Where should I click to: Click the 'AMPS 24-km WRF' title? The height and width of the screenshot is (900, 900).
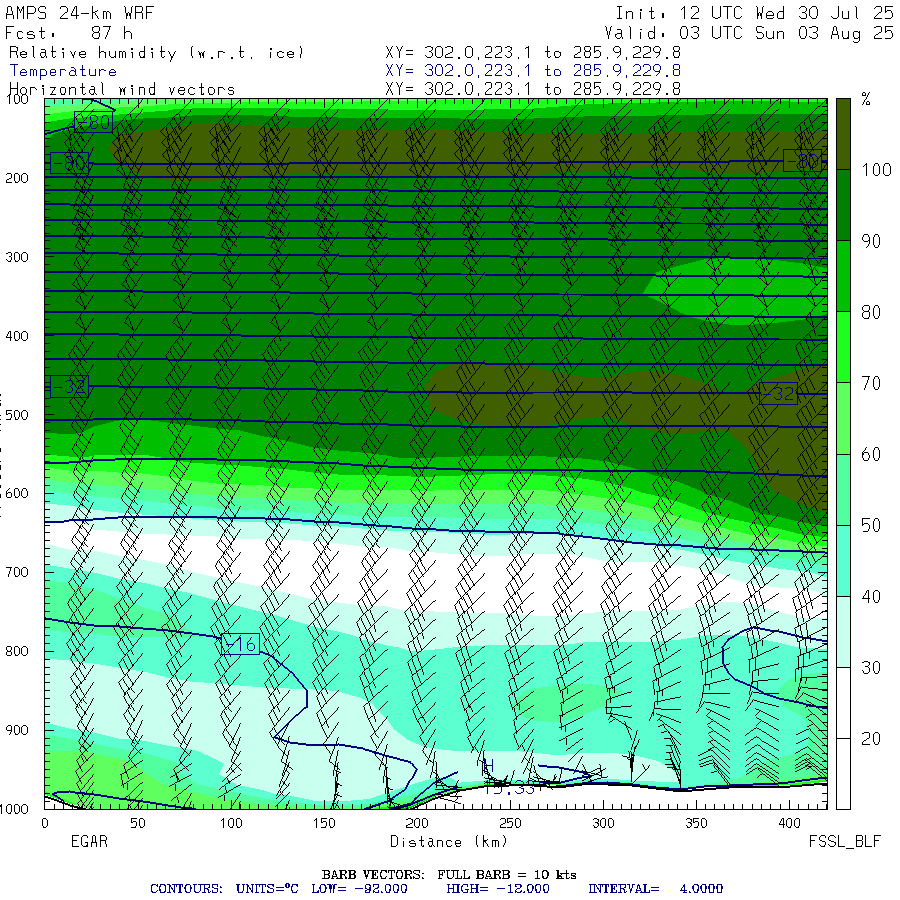[x=79, y=13]
